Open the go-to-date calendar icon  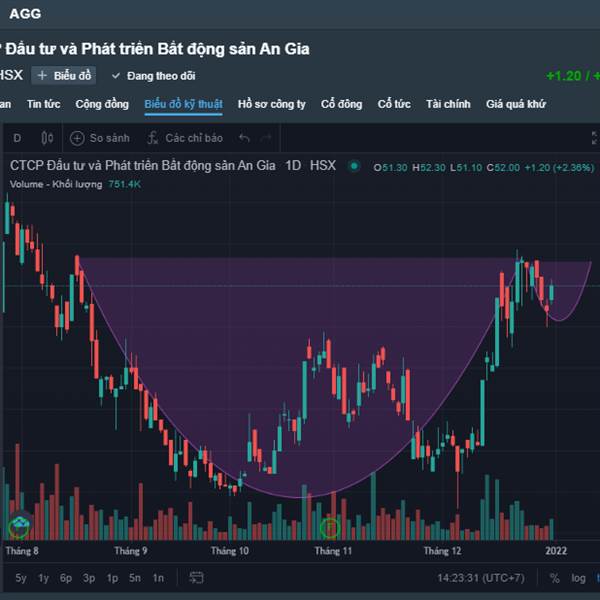click(196, 577)
